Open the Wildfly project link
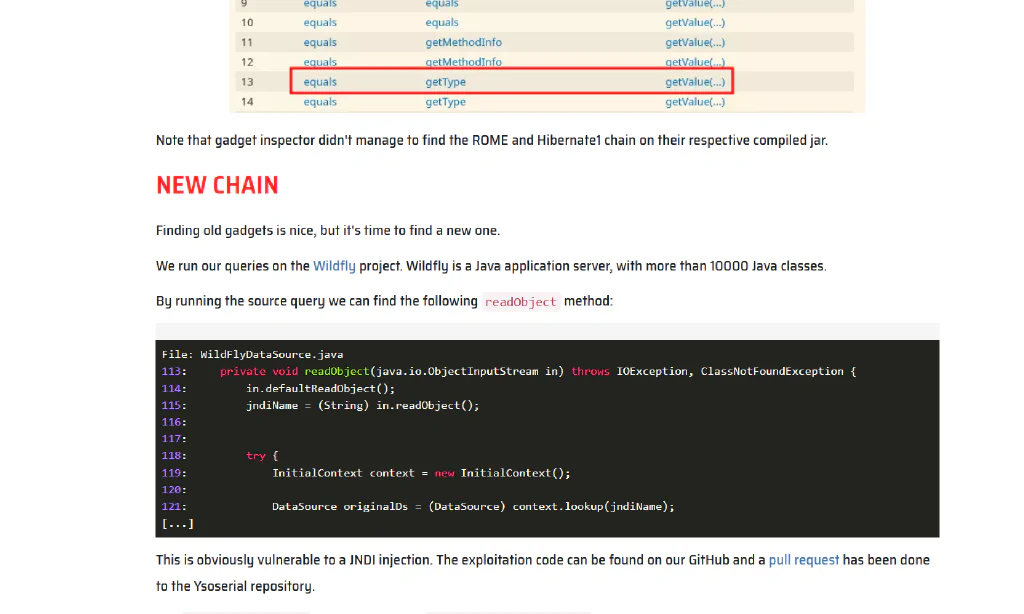 click(x=334, y=266)
